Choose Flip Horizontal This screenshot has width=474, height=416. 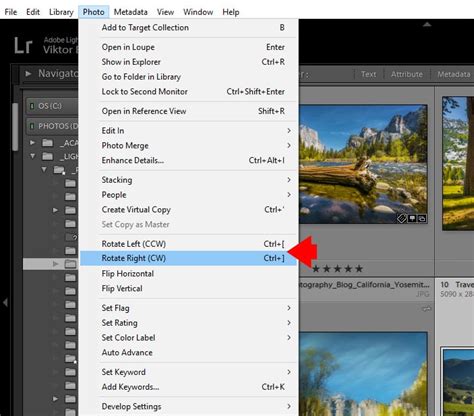point(188,274)
